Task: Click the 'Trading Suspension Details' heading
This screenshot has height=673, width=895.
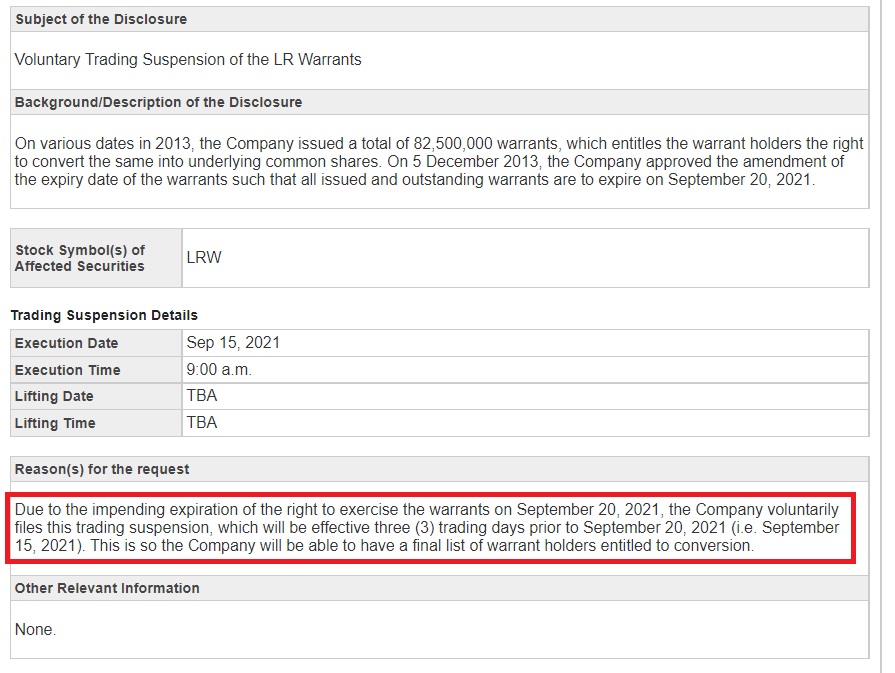Action: click(104, 315)
